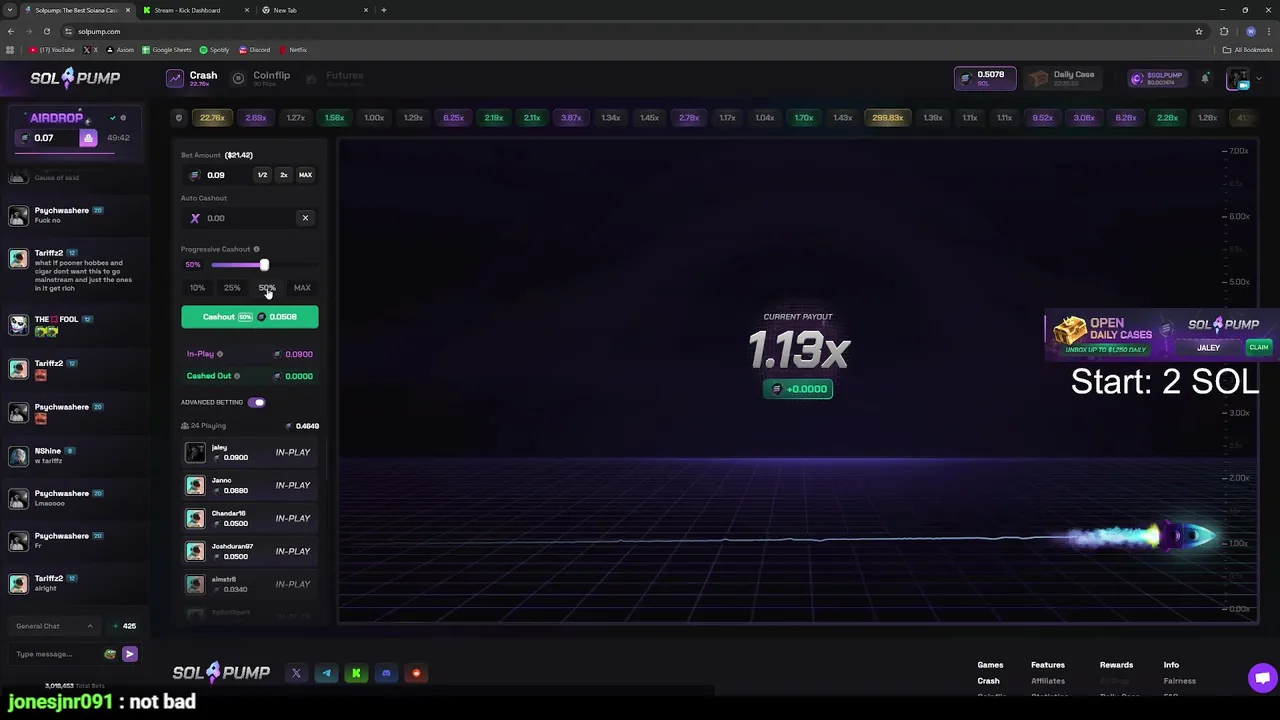This screenshot has height=720, width=1280.
Task: Halve the bet with 1/2 button
Action: pyautogui.click(x=262, y=175)
